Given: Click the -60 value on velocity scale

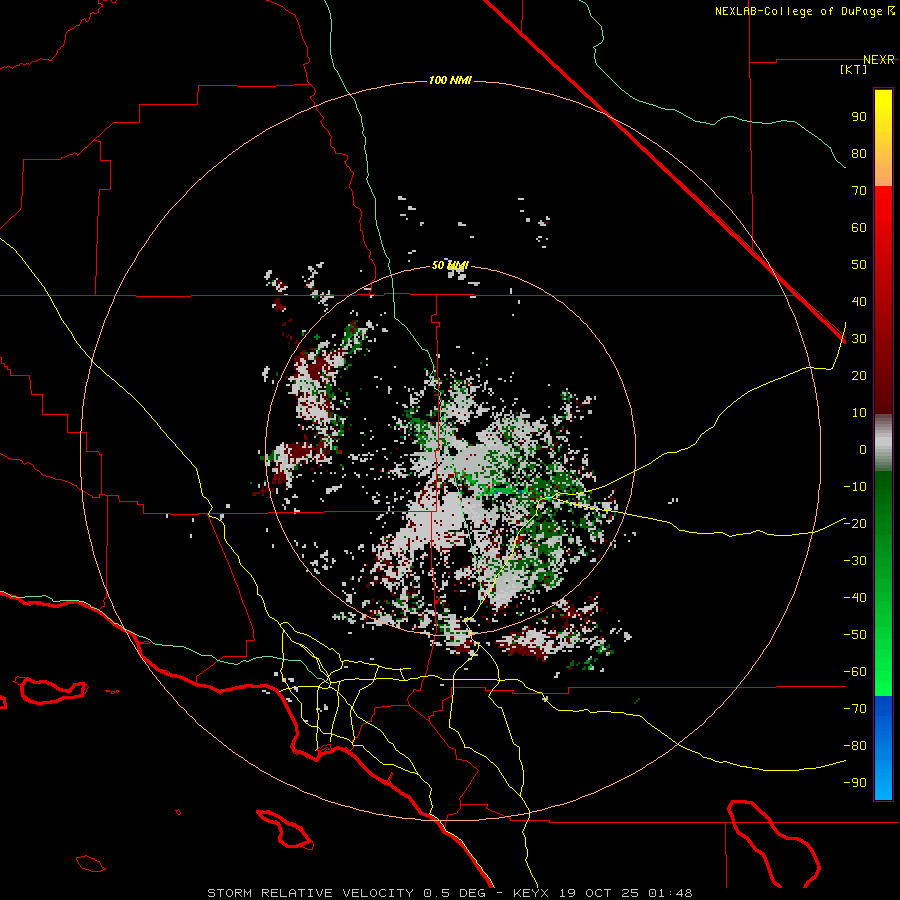Looking at the screenshot, I should [855, 672].
